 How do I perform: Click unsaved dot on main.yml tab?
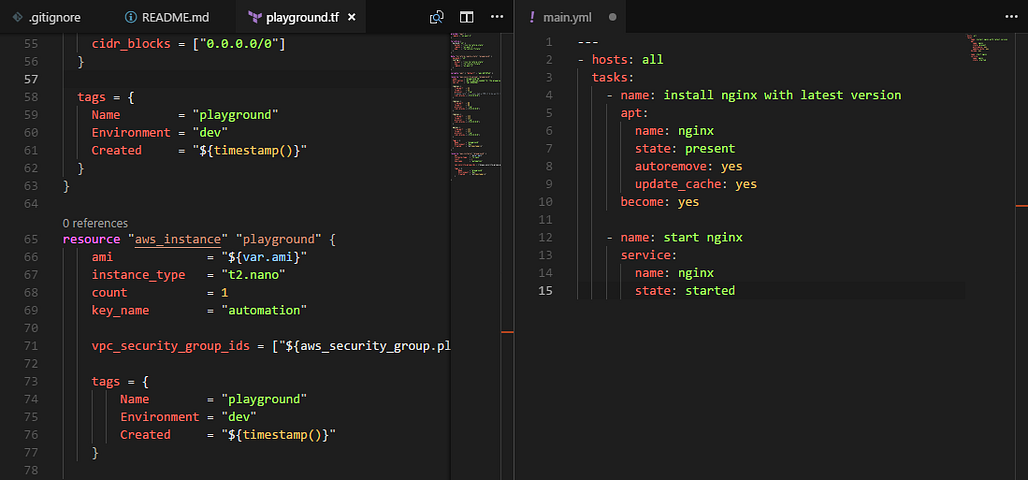(x=612, y=18)
